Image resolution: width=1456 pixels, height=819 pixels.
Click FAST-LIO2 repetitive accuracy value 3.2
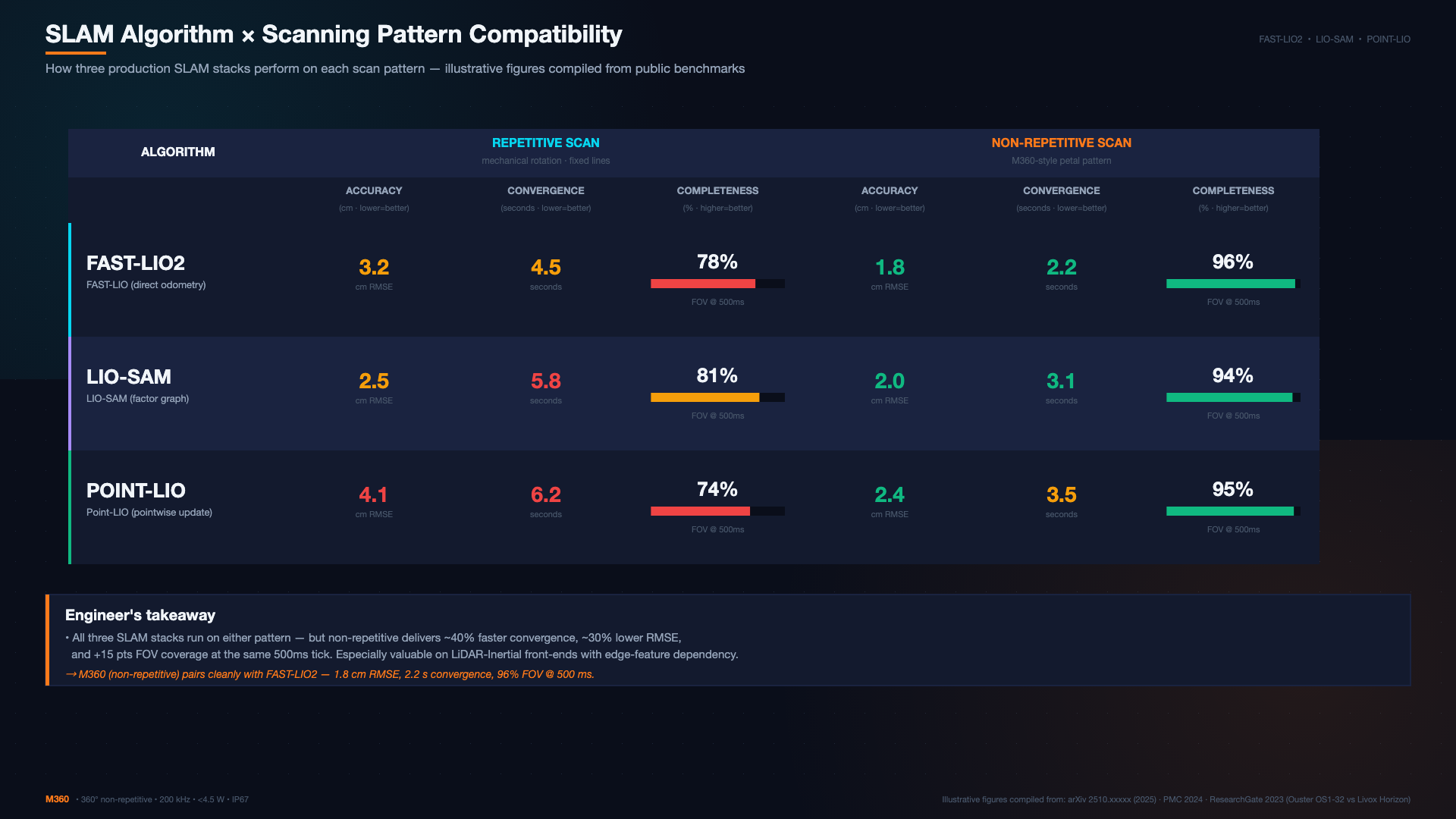pos(374,267)
